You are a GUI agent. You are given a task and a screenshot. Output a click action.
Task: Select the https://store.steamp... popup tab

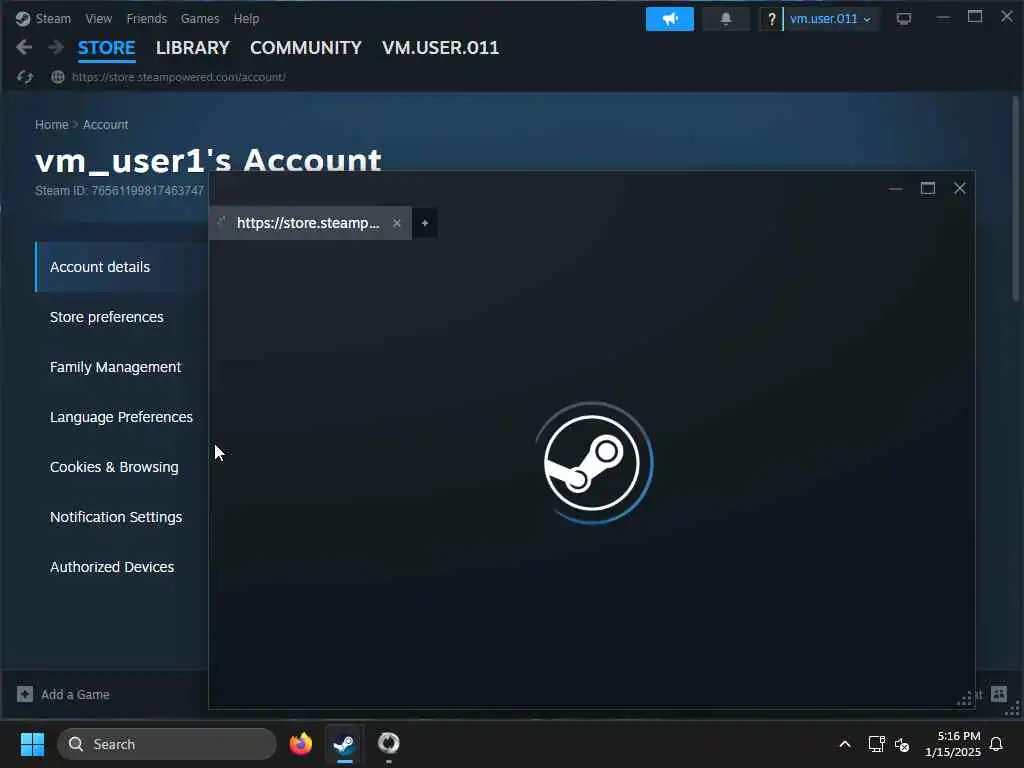click(308, 223)
